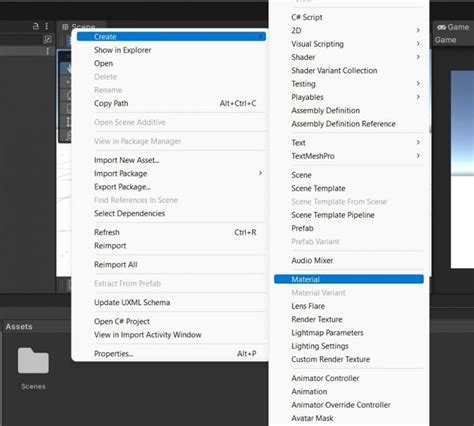This screenshot has width=474, height=426.
Task: Click the controller icon on the Game tab
Action: pyautogui.click(x=441, y=27)
